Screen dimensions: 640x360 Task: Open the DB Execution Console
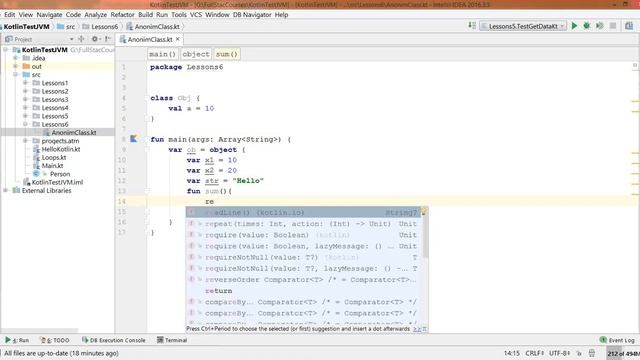click(113, 340)
